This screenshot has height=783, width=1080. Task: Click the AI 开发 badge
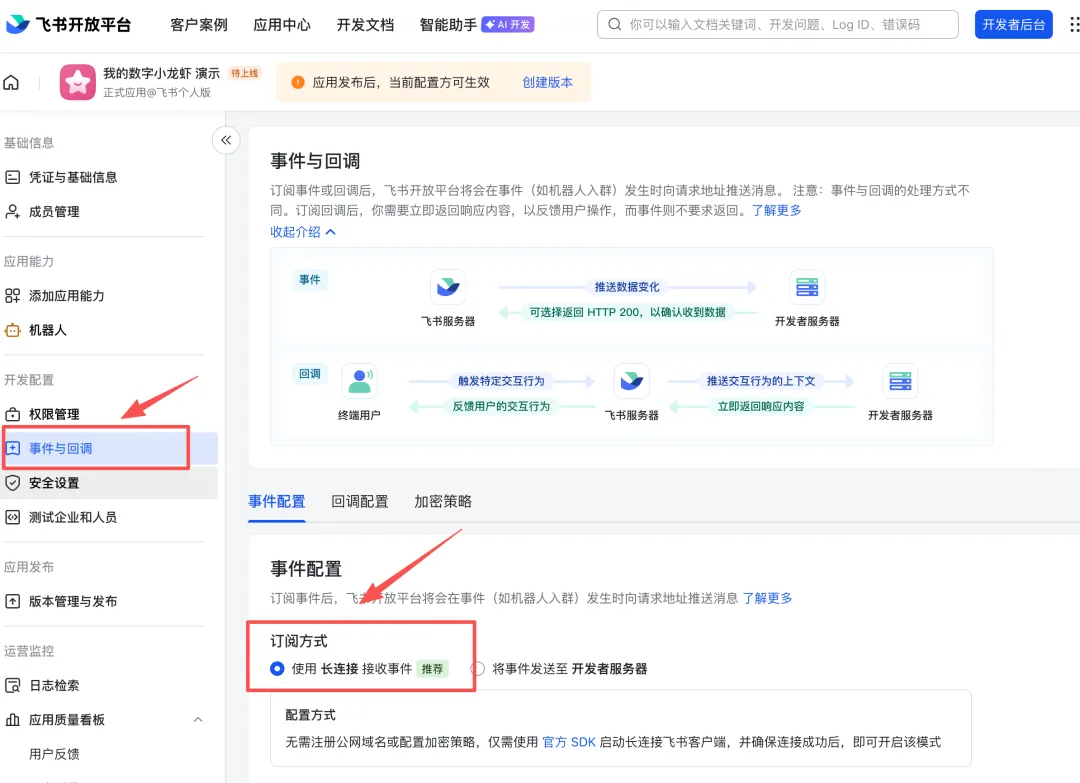pyautogui.click(x=508, y=25)
